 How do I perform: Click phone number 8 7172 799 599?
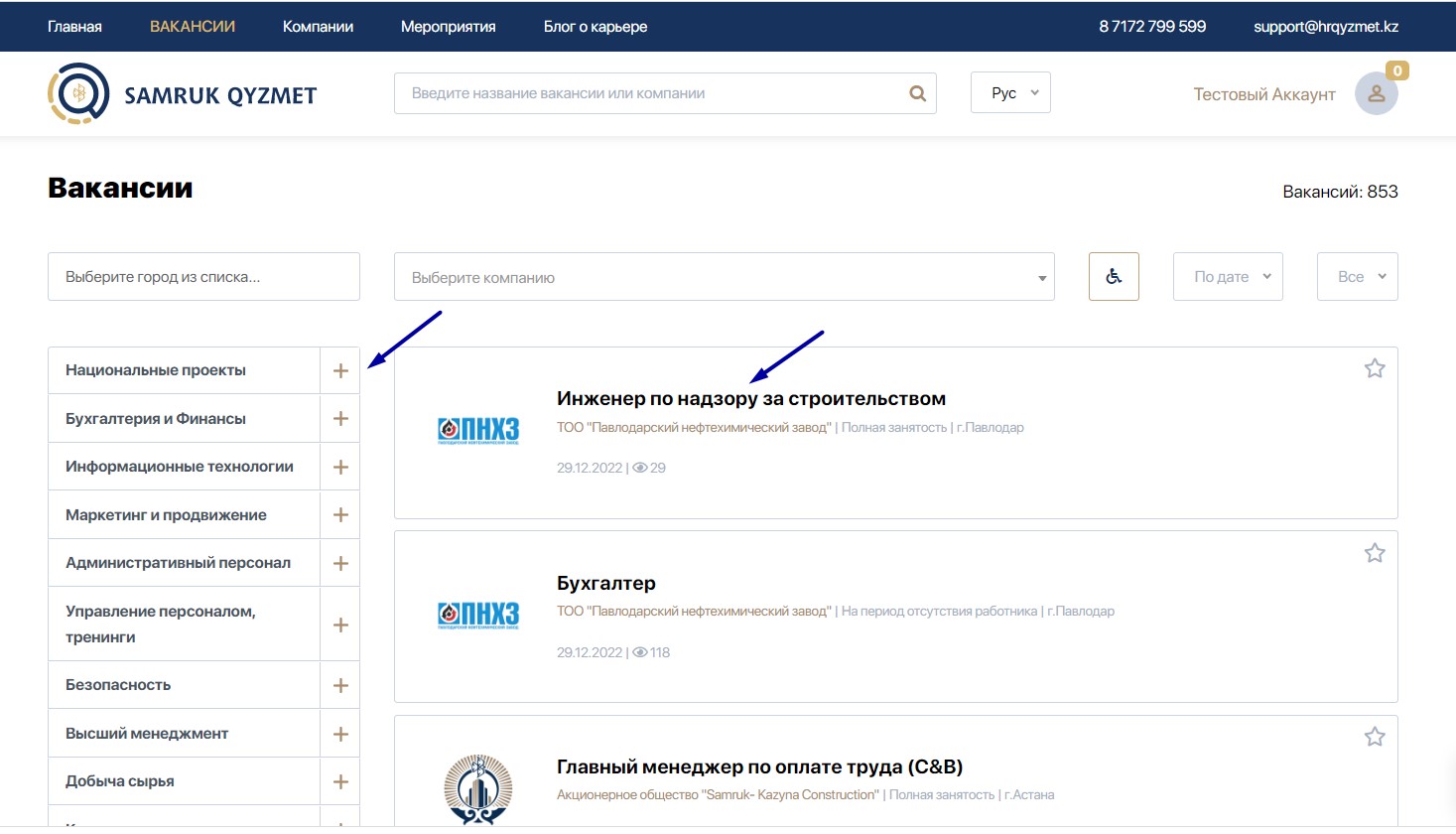[1152, 27]
